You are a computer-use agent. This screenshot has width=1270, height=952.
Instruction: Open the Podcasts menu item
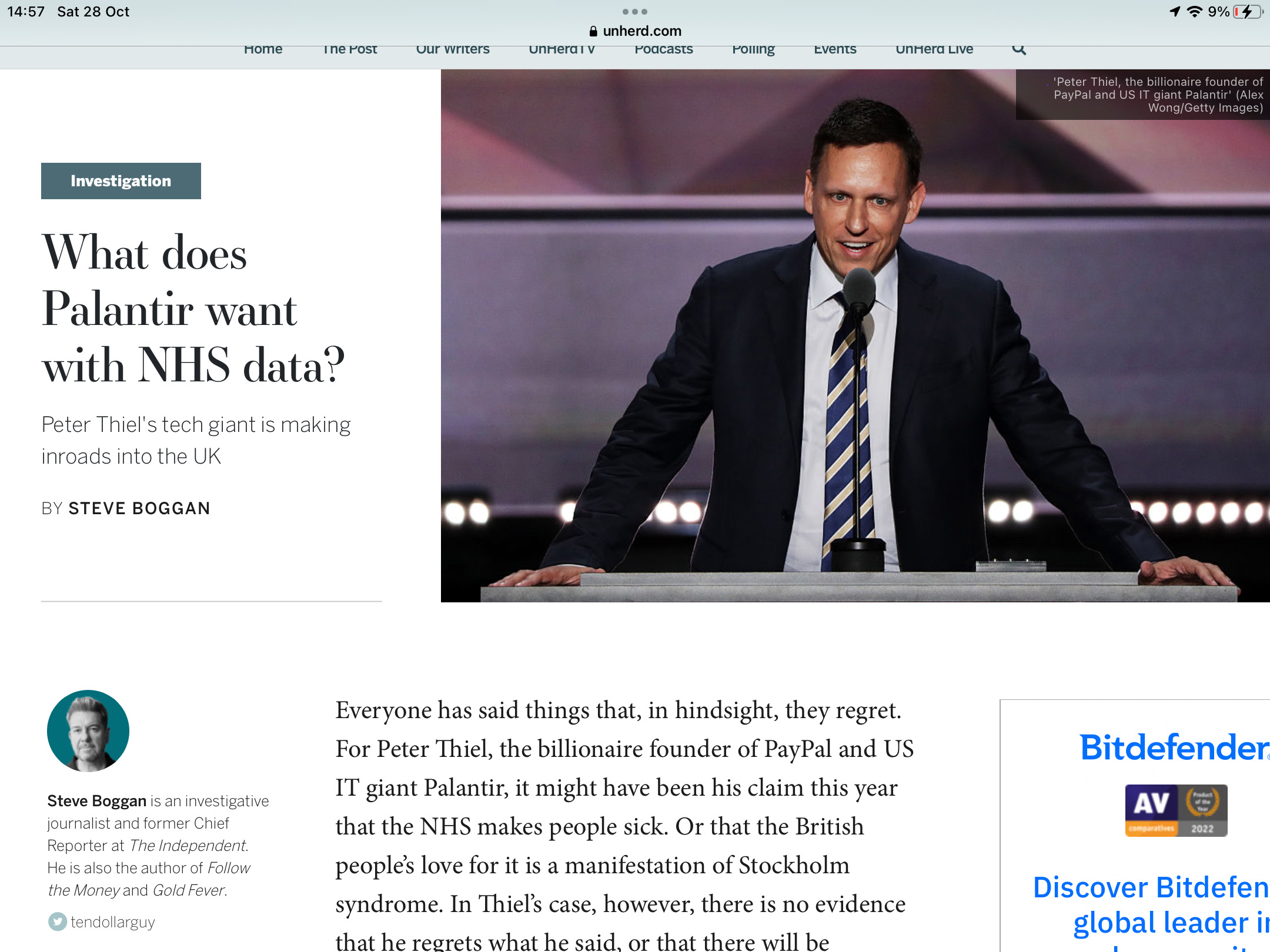664,49
